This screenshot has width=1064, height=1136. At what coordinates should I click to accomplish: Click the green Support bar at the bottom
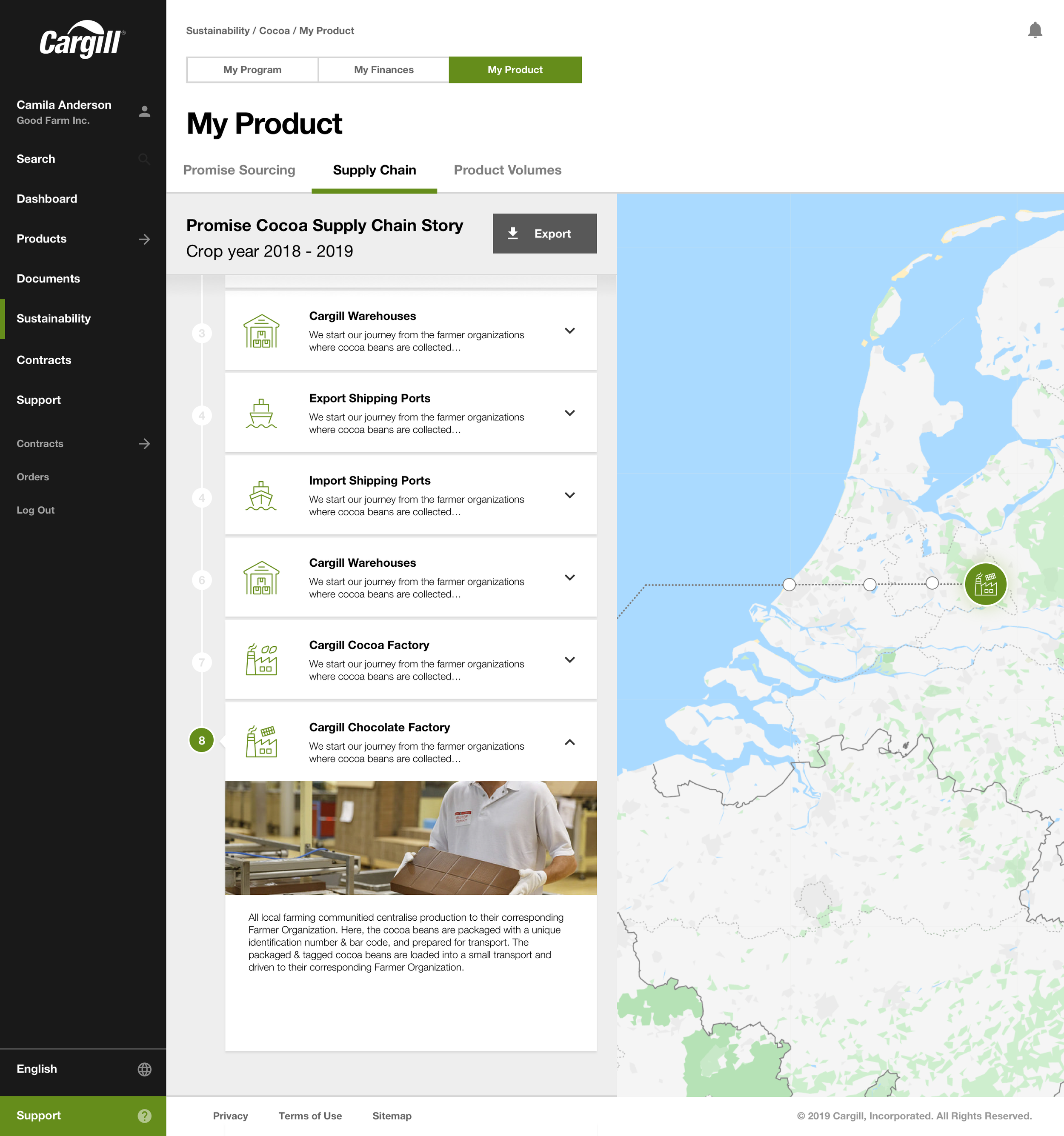83,1116
